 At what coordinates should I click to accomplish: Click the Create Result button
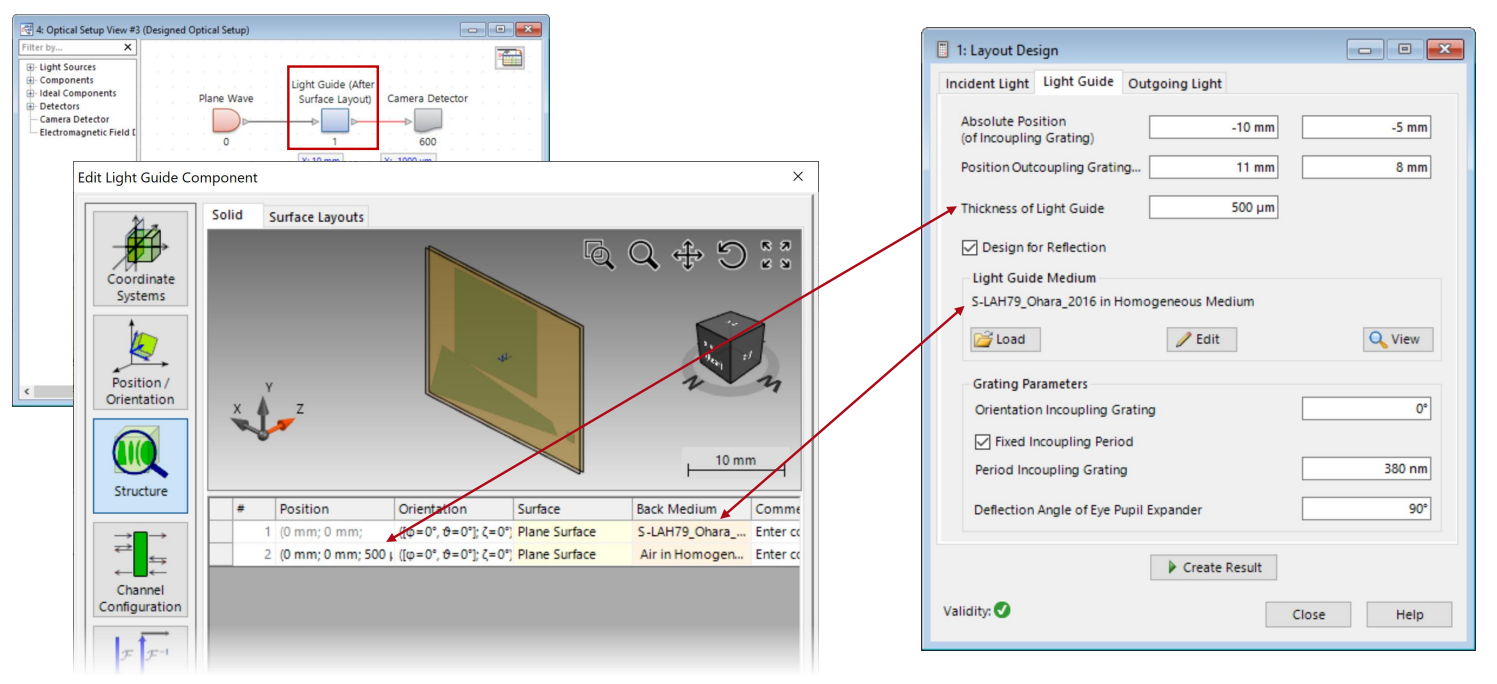tap(1213, 567)
